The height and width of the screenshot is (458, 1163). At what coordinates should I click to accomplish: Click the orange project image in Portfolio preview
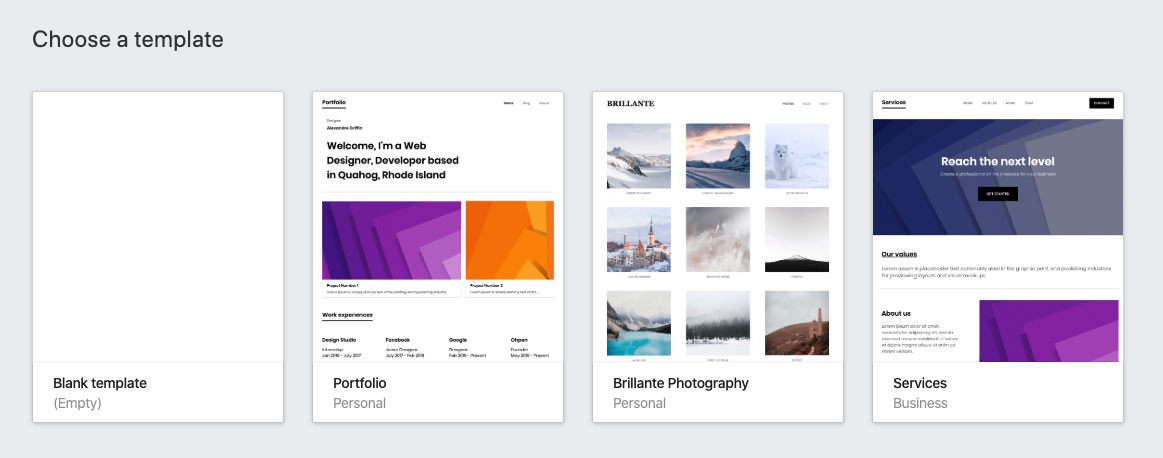click(x=510, y=241)
